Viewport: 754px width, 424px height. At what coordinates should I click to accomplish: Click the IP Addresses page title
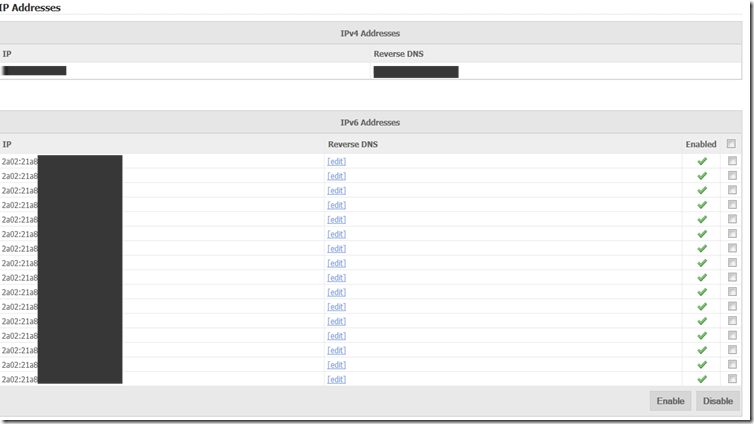(x=30, y=8)
